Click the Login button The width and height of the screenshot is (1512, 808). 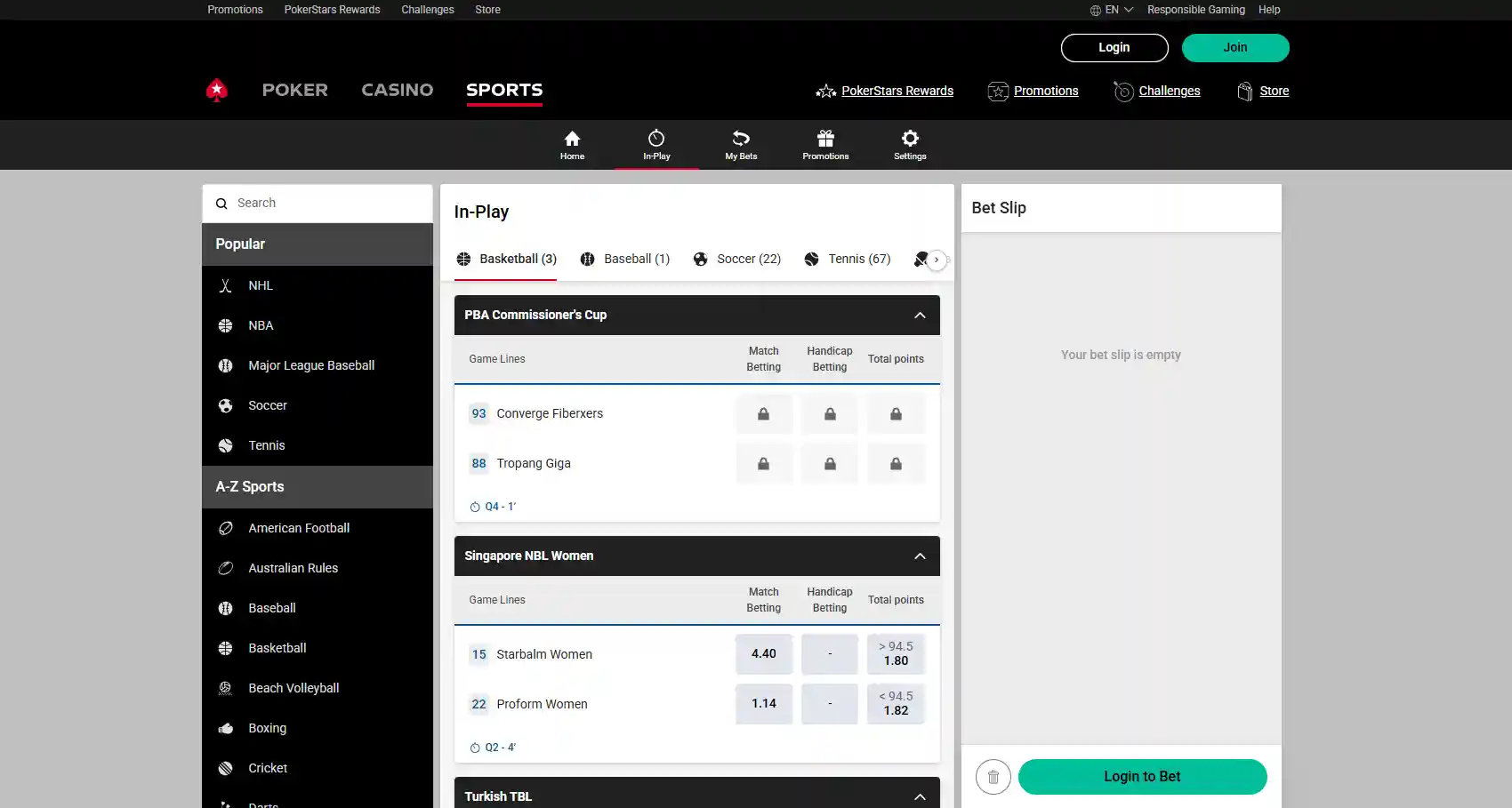point(1114,48)
